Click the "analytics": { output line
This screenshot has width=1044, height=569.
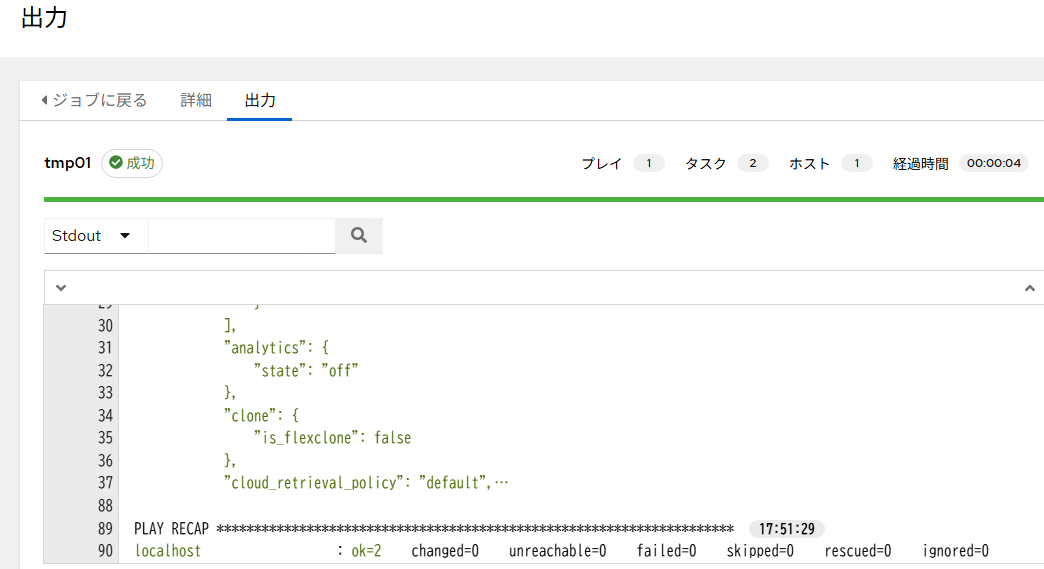[x=276, y=347]
